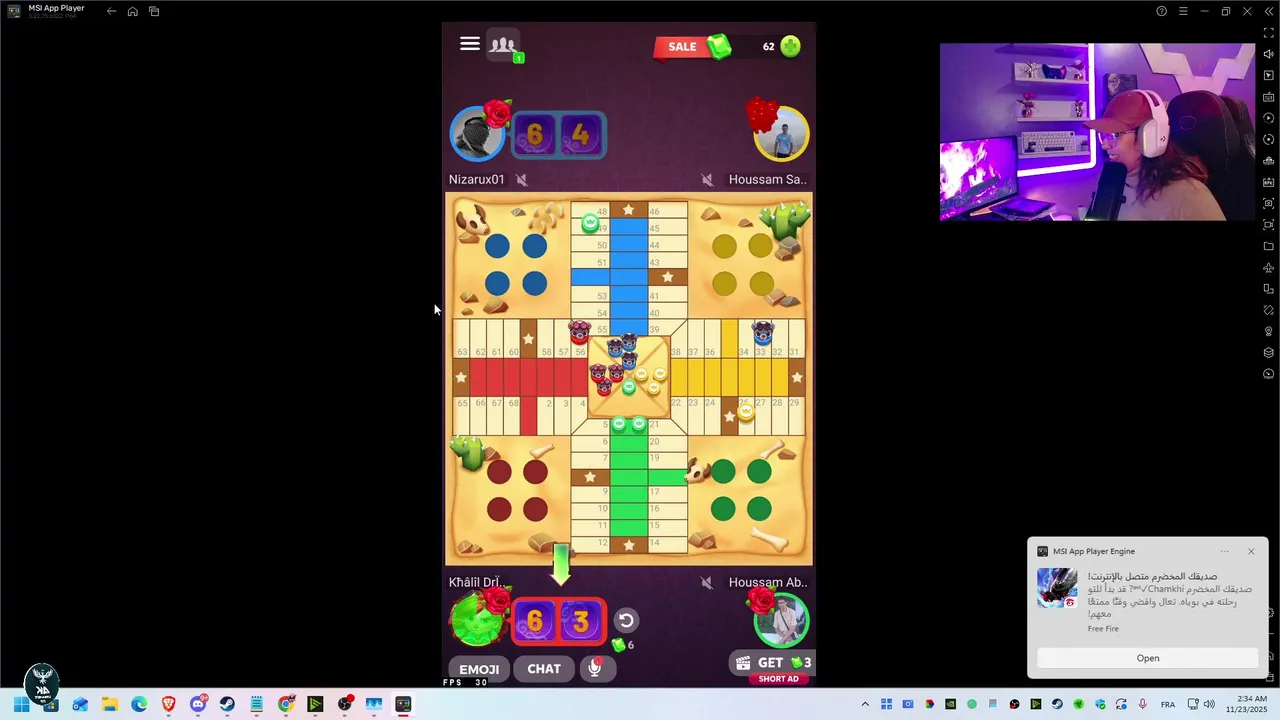
Task: Unmute Houssam Sa.. speaker icon
Action: tap(707, 180)
